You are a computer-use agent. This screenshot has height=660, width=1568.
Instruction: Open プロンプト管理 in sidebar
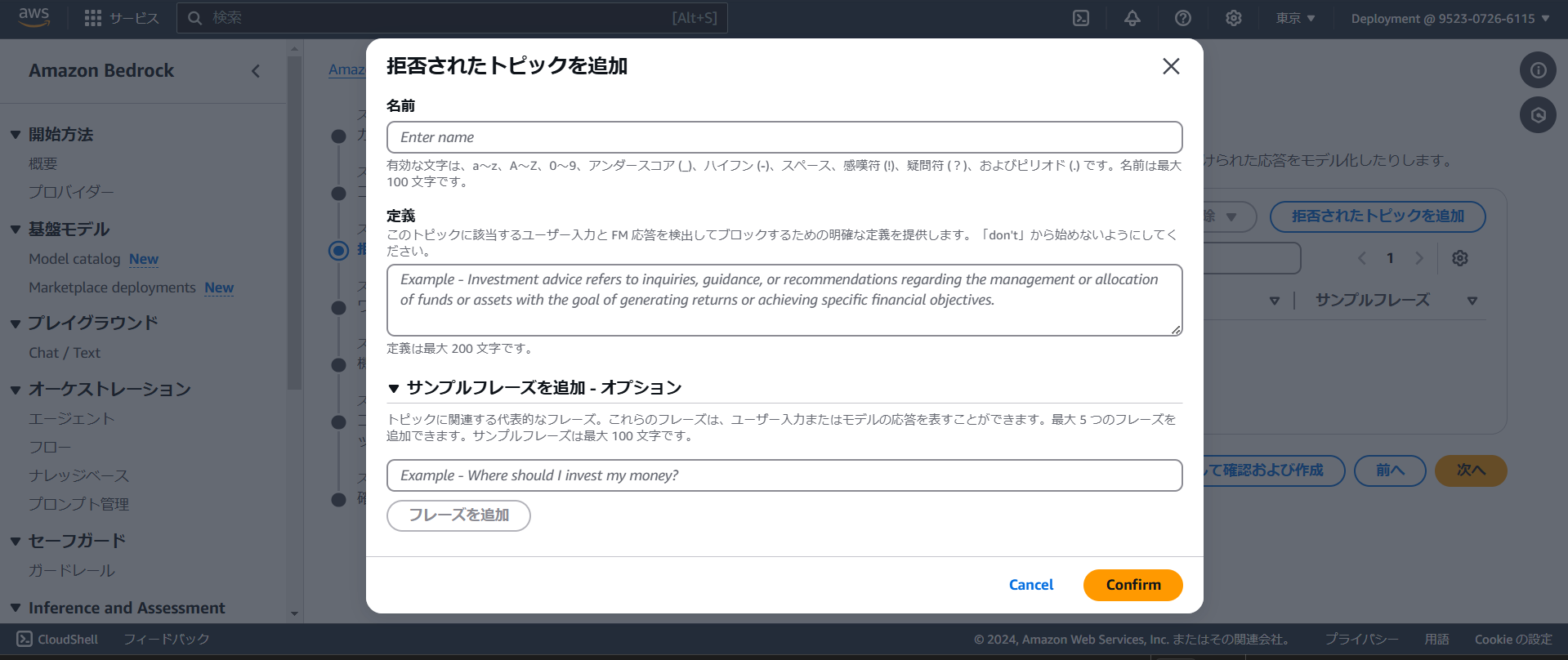click(x=78, y=504)
